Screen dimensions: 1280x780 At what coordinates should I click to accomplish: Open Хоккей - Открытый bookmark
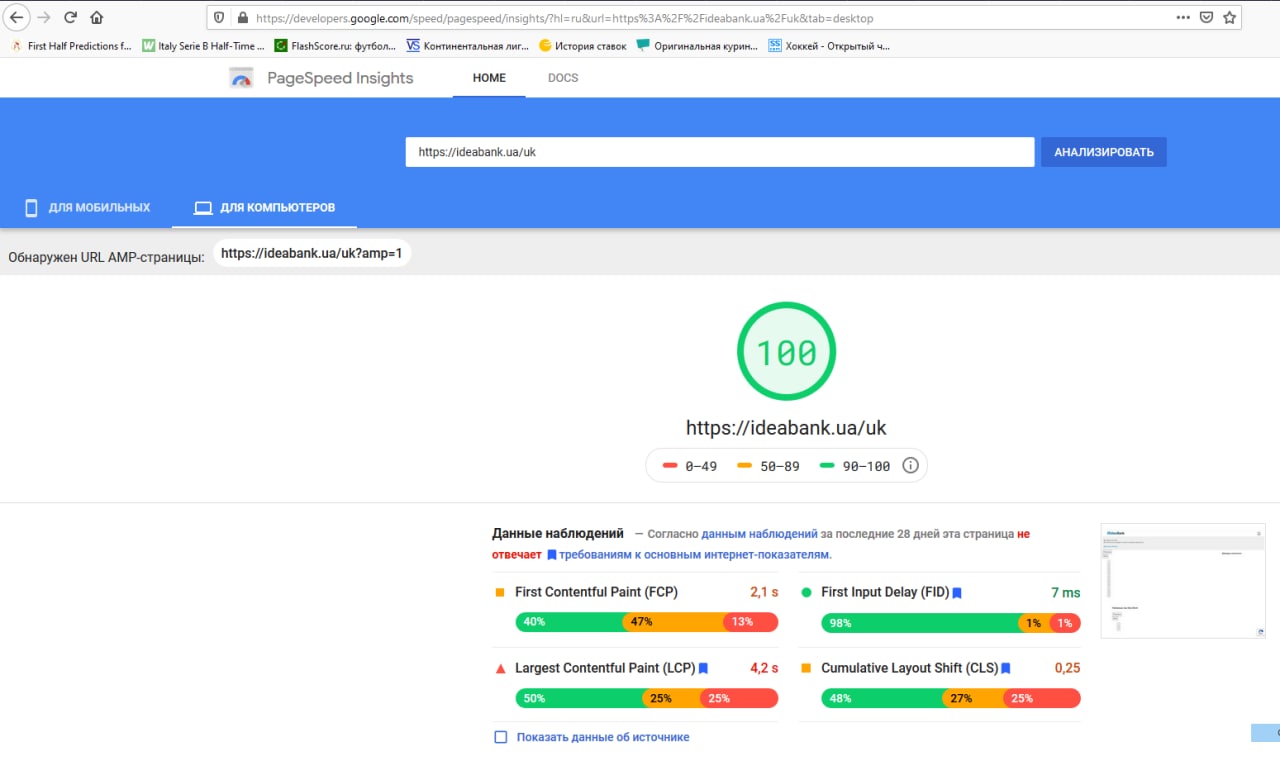tap(829, 46)
